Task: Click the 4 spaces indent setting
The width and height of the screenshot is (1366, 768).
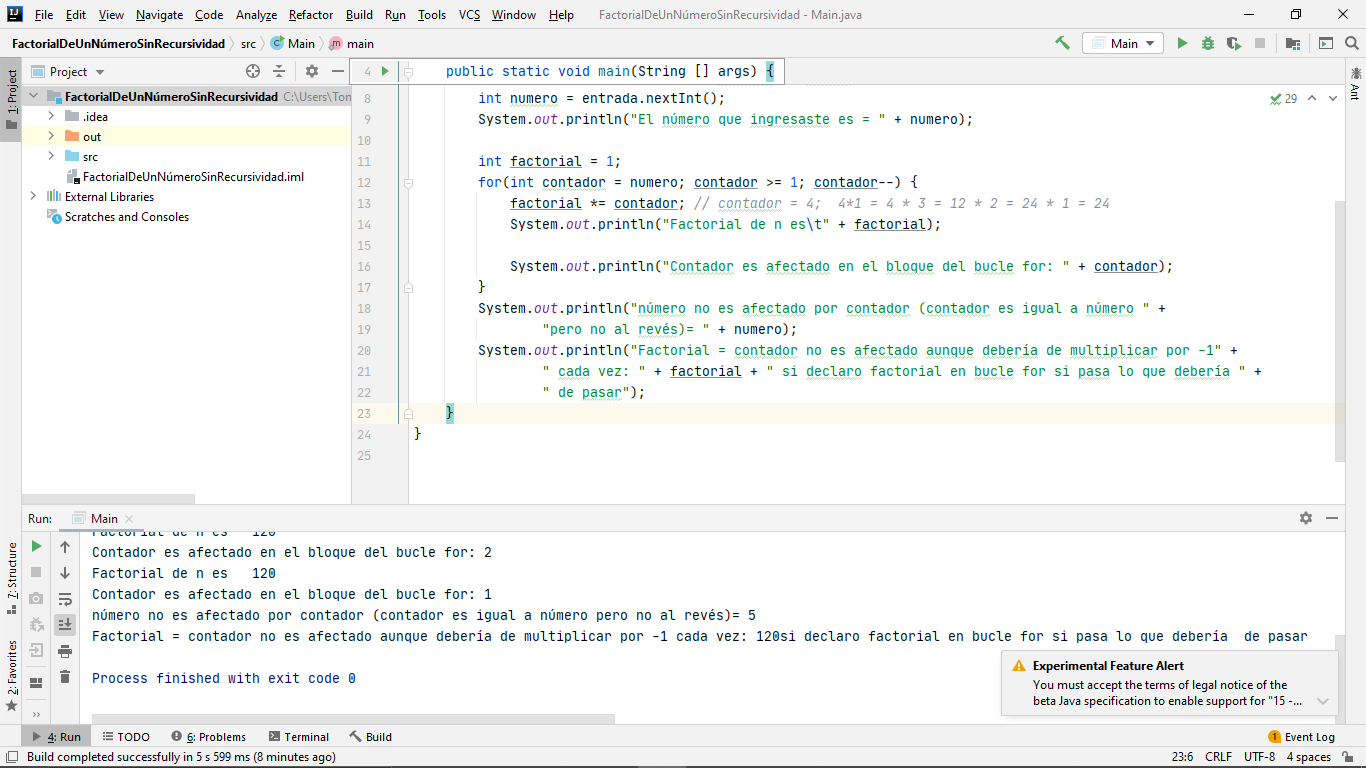Action: 1308,757
